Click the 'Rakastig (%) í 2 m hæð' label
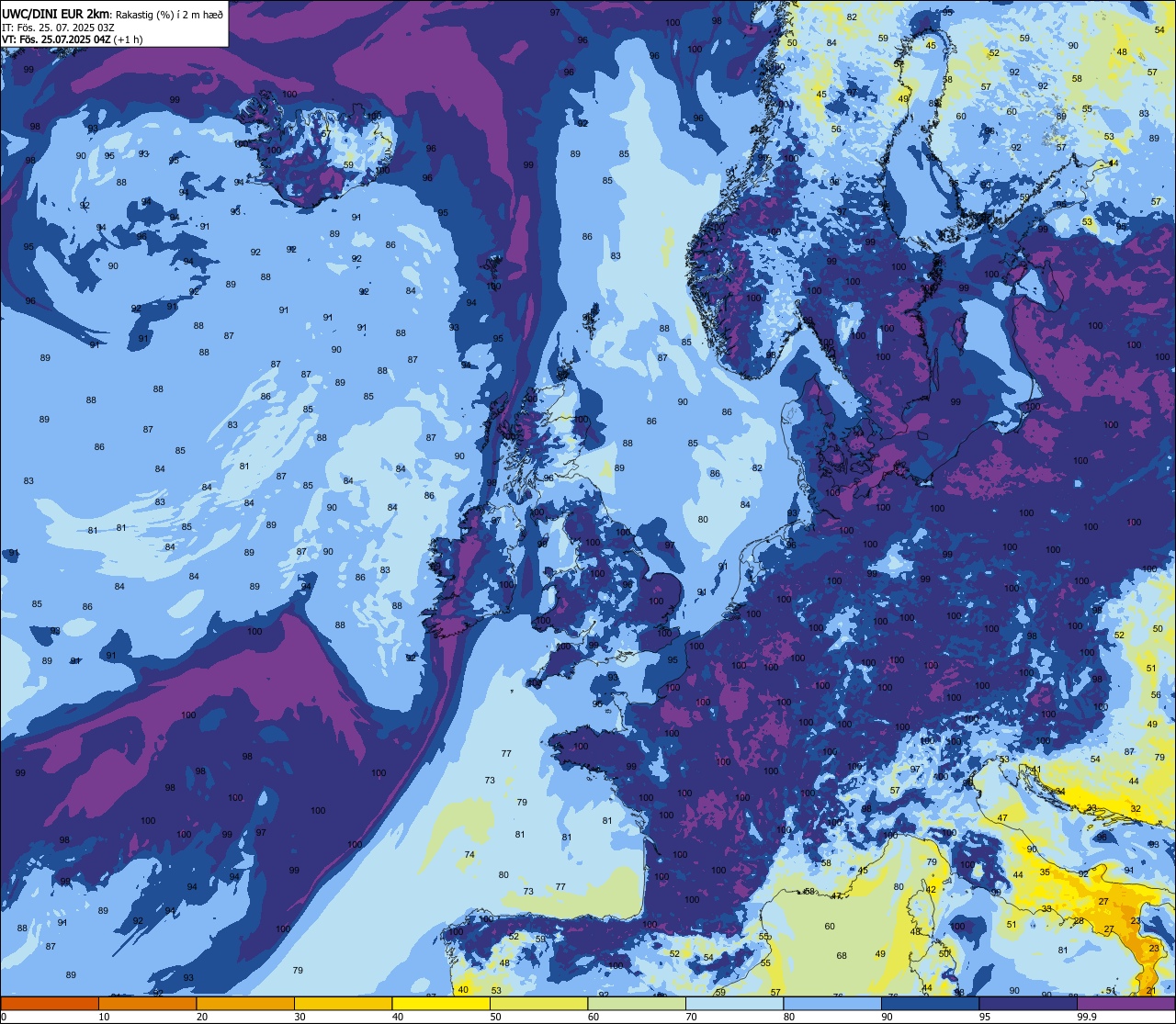The width and height of the screenshot is (1176, 1024). [169, 14]
